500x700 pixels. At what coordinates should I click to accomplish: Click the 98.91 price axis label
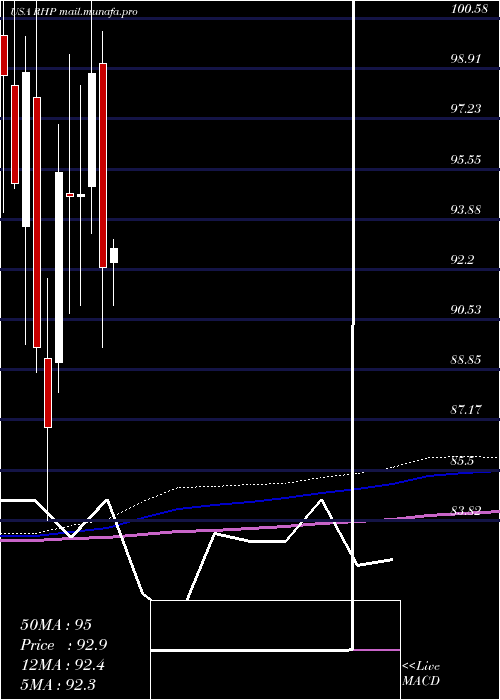(466, 58)
